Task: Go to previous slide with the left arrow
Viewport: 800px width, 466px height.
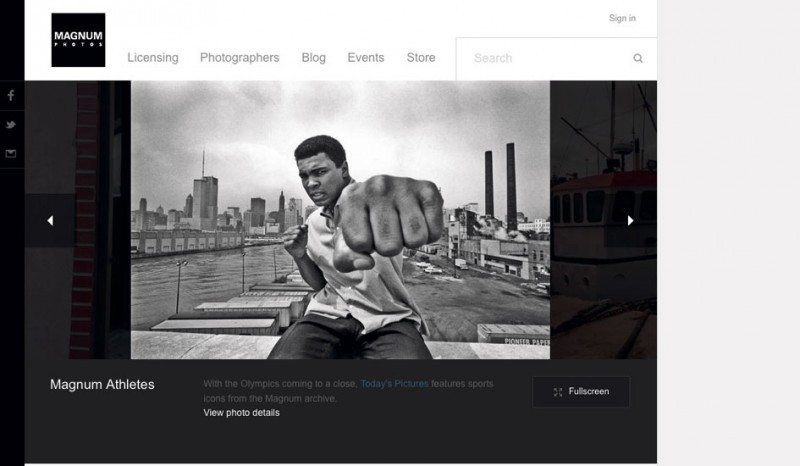Action: [50, 221]
